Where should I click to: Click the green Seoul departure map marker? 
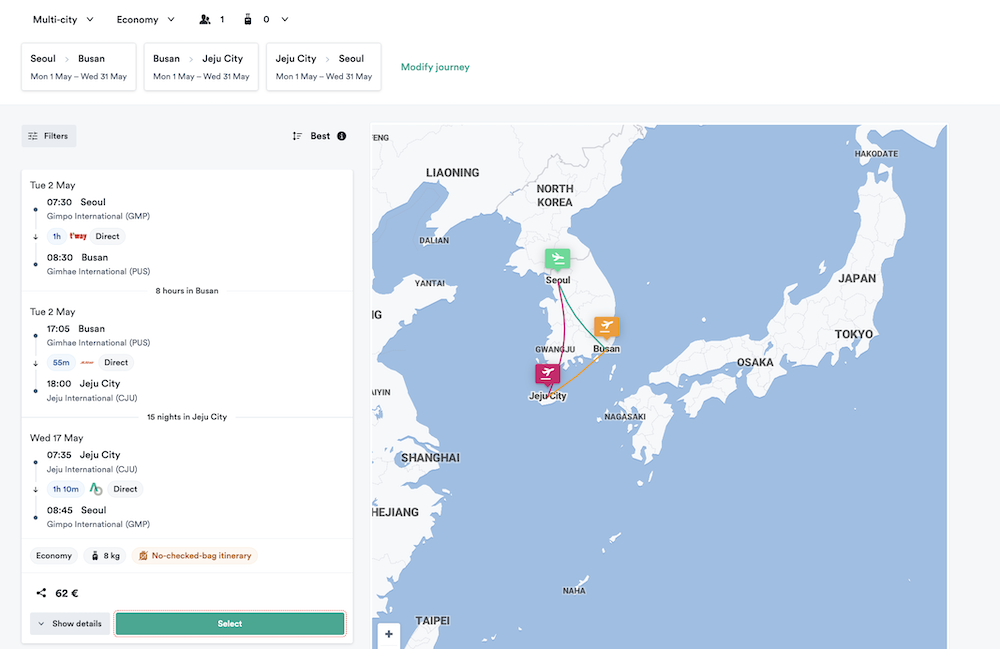tap(557, 259)
